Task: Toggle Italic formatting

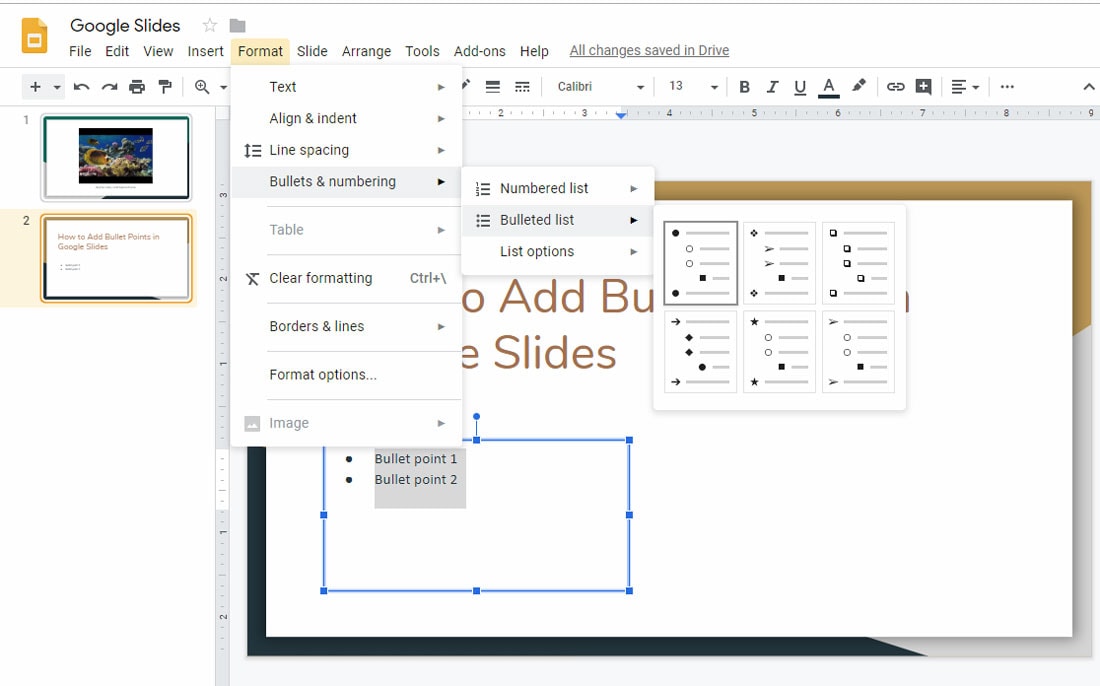Action: coord(772,87)
